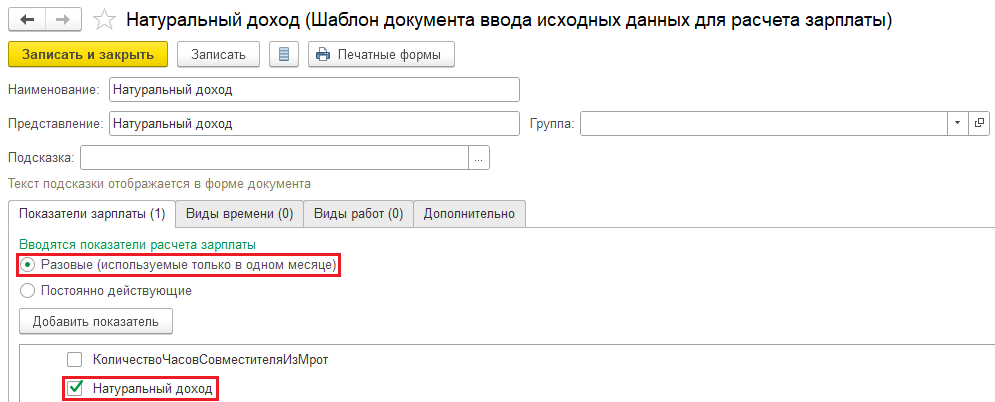Click Добавить показатель button
Image resolution: width=995 pixels, height=402 pixels.
96,321
